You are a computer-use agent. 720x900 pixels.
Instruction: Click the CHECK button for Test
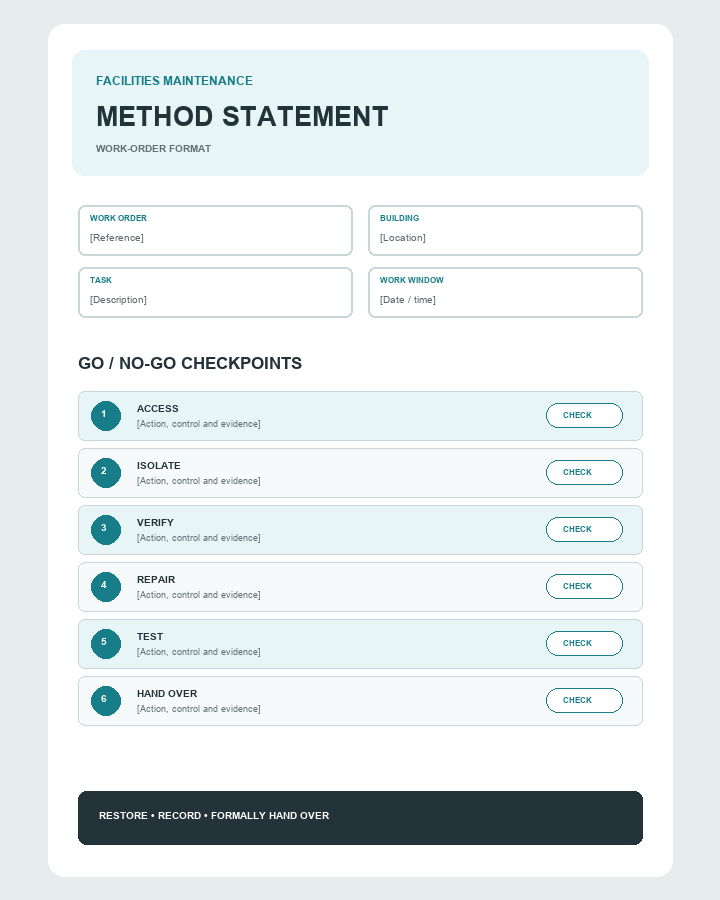tap(584, 643)
